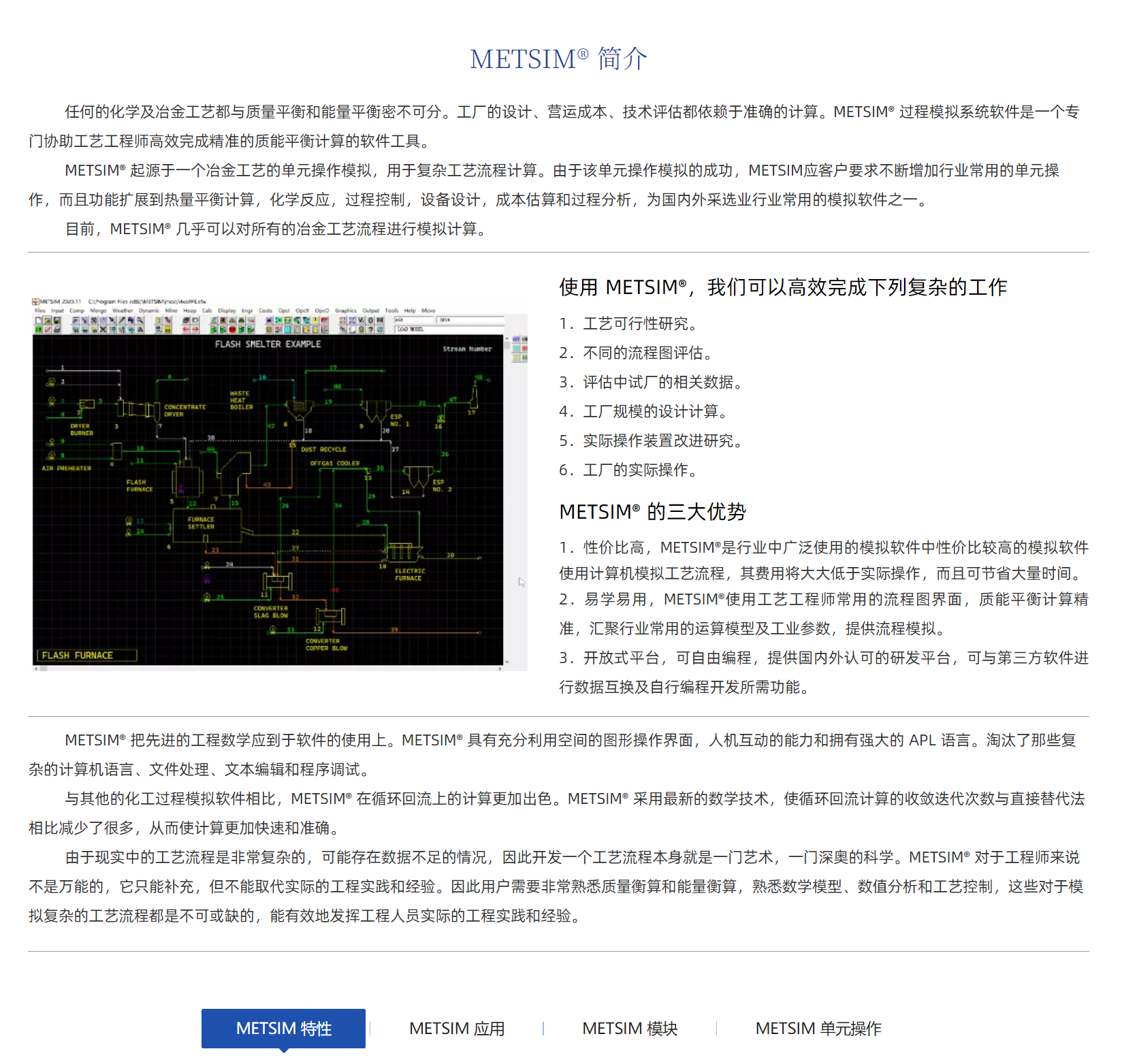
Task: Click the paragraph beginning 与其他的化工过程模拟软件相比
Action: tap(557, 813)
